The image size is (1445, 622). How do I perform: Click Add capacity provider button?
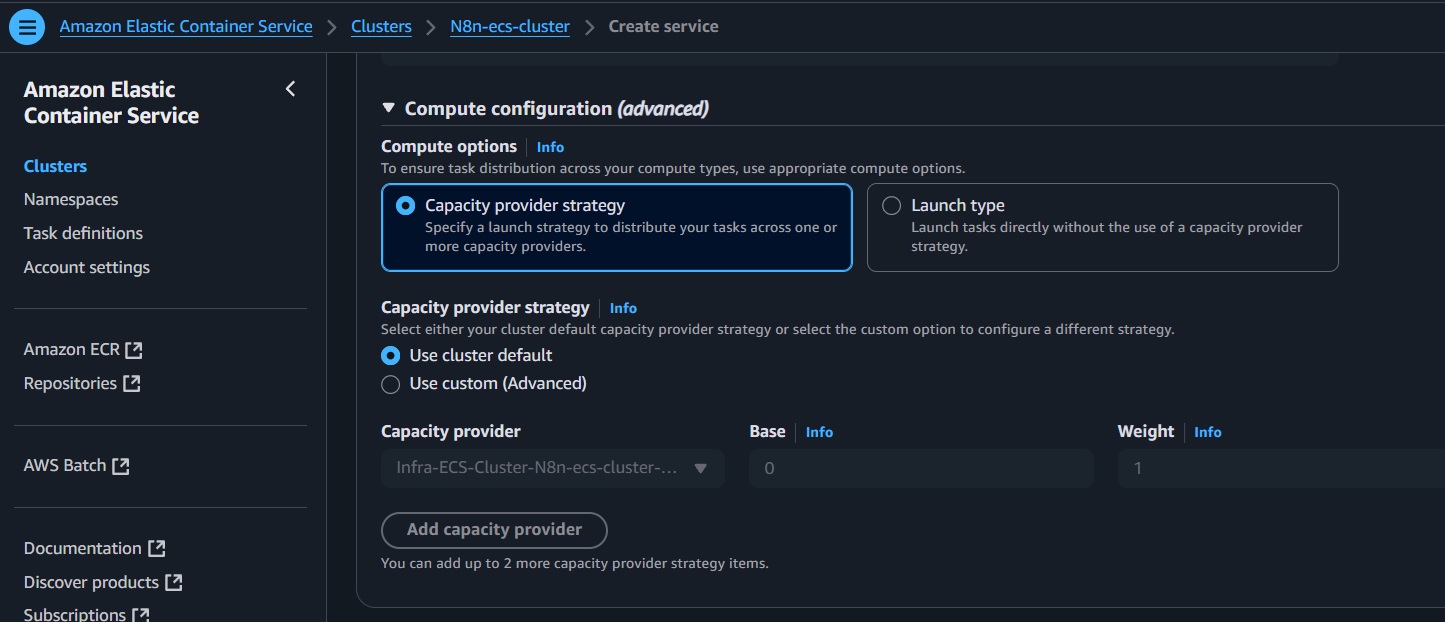[x=494, y=530]
